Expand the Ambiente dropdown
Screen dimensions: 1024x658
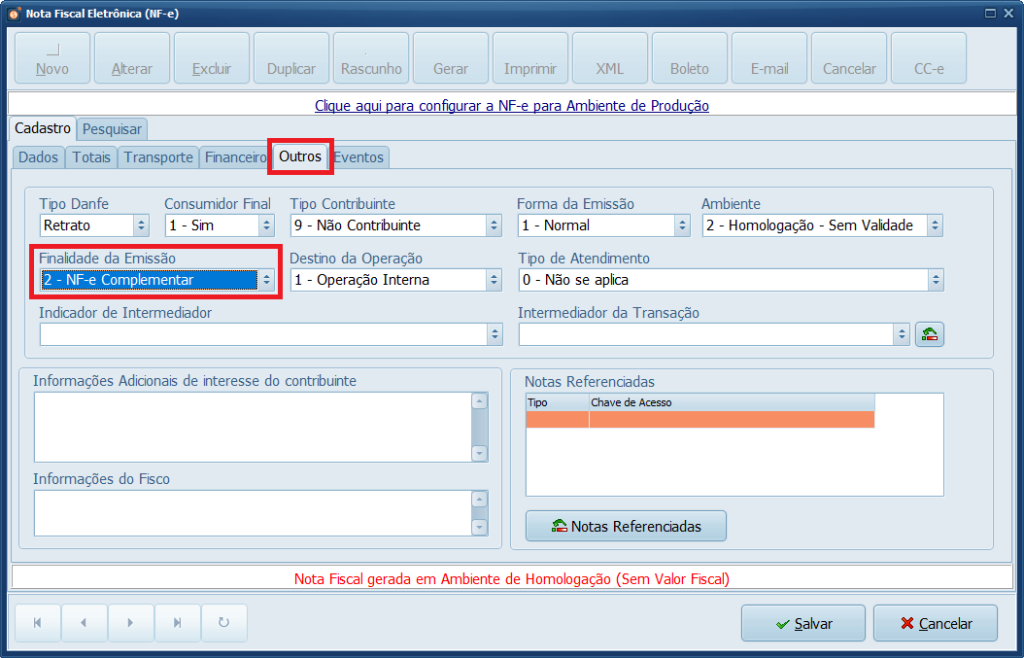point(934,225)
